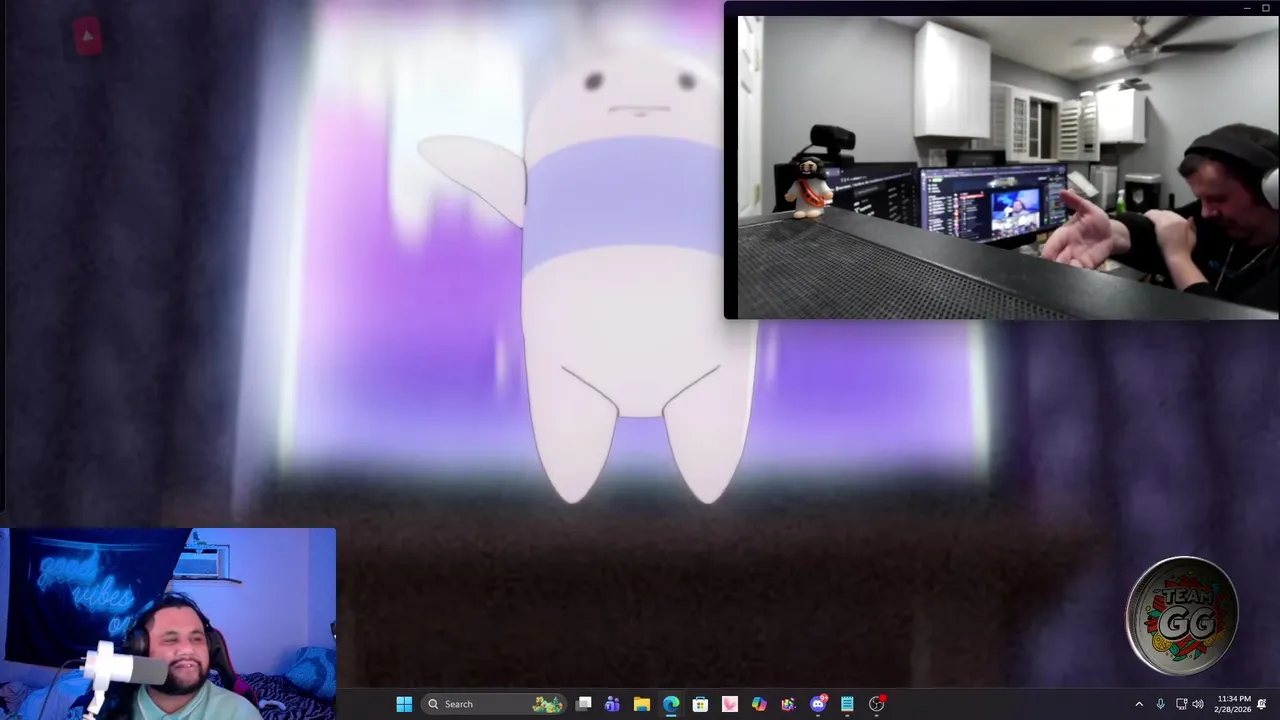1280x720 pixels.
Task: Launch Copilot from the taskbar
Action: (759, 704)
